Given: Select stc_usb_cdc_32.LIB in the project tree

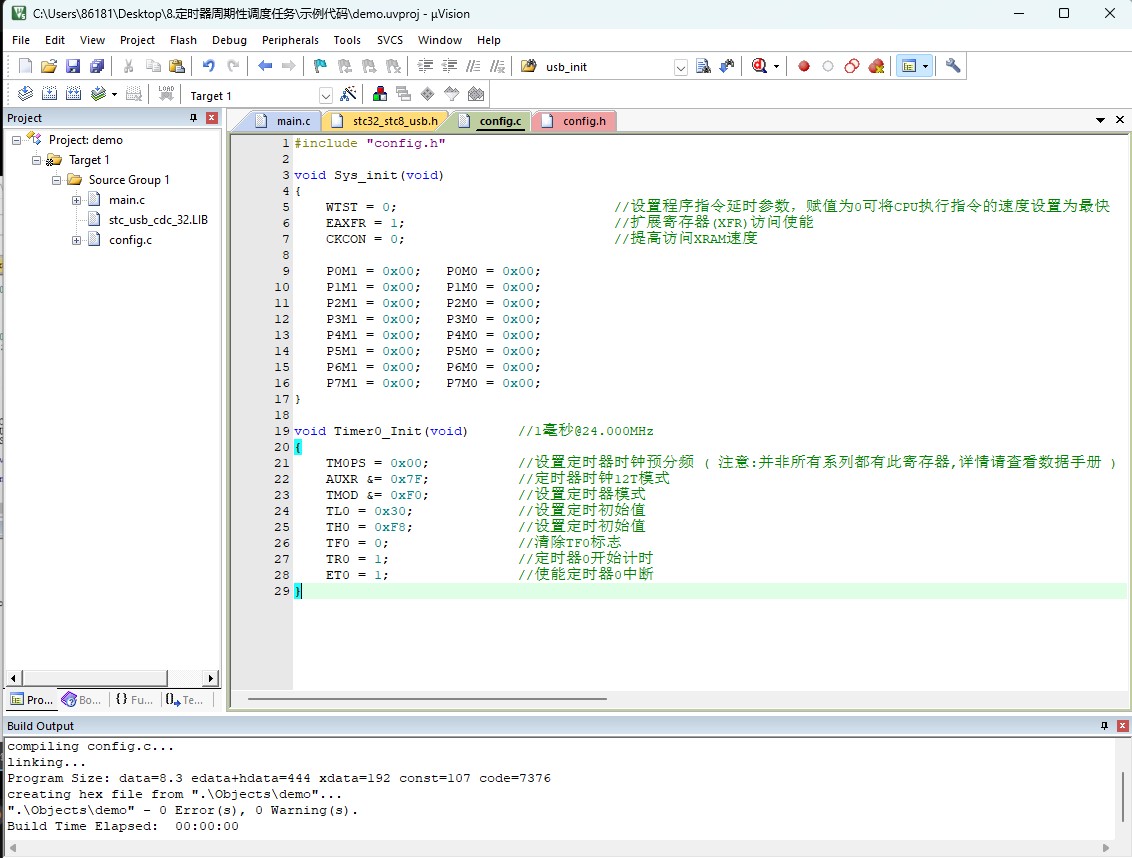Looking at the screenshot, I should tap(158, 220).
